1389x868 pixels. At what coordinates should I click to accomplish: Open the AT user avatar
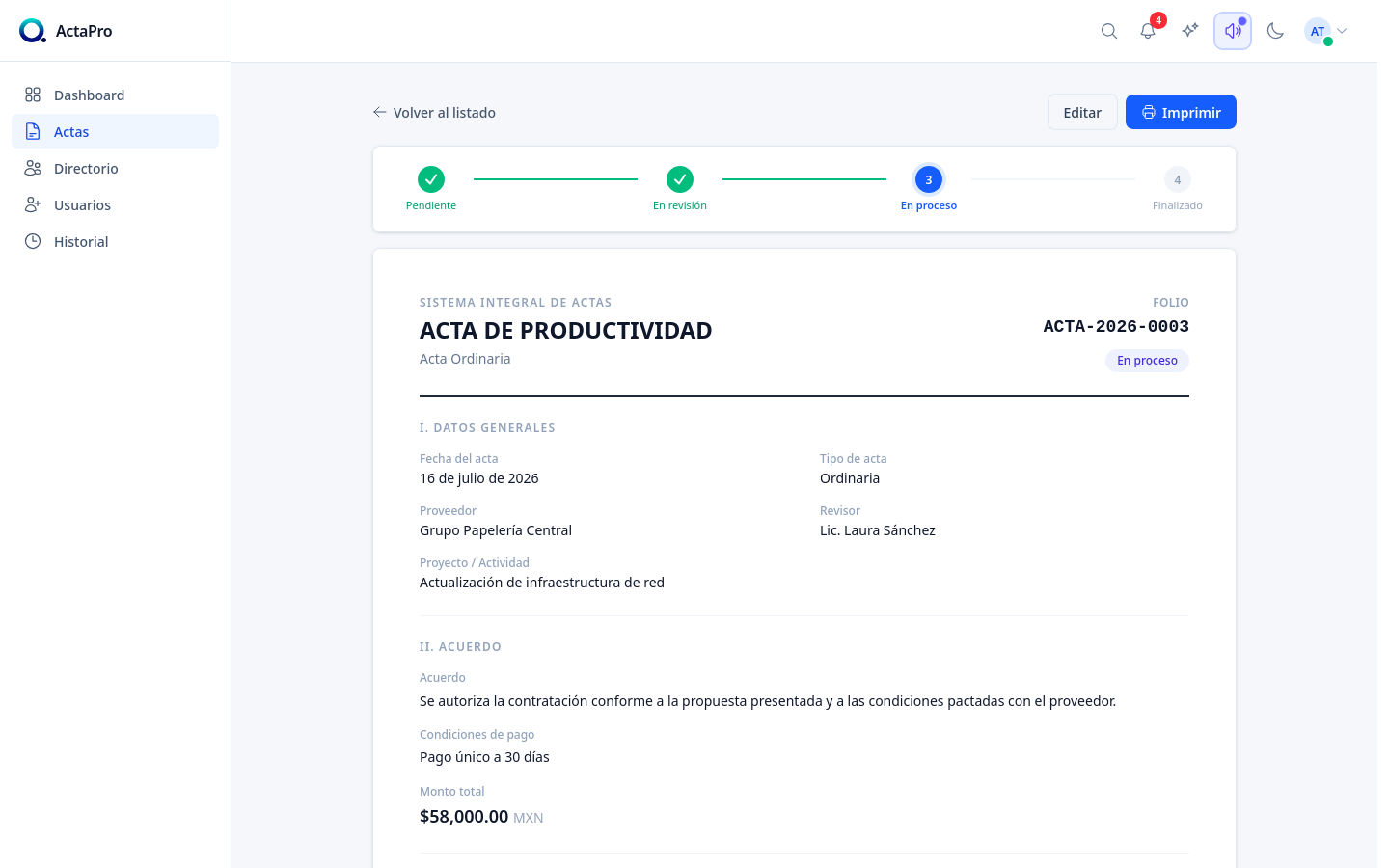pos(1318,31)
